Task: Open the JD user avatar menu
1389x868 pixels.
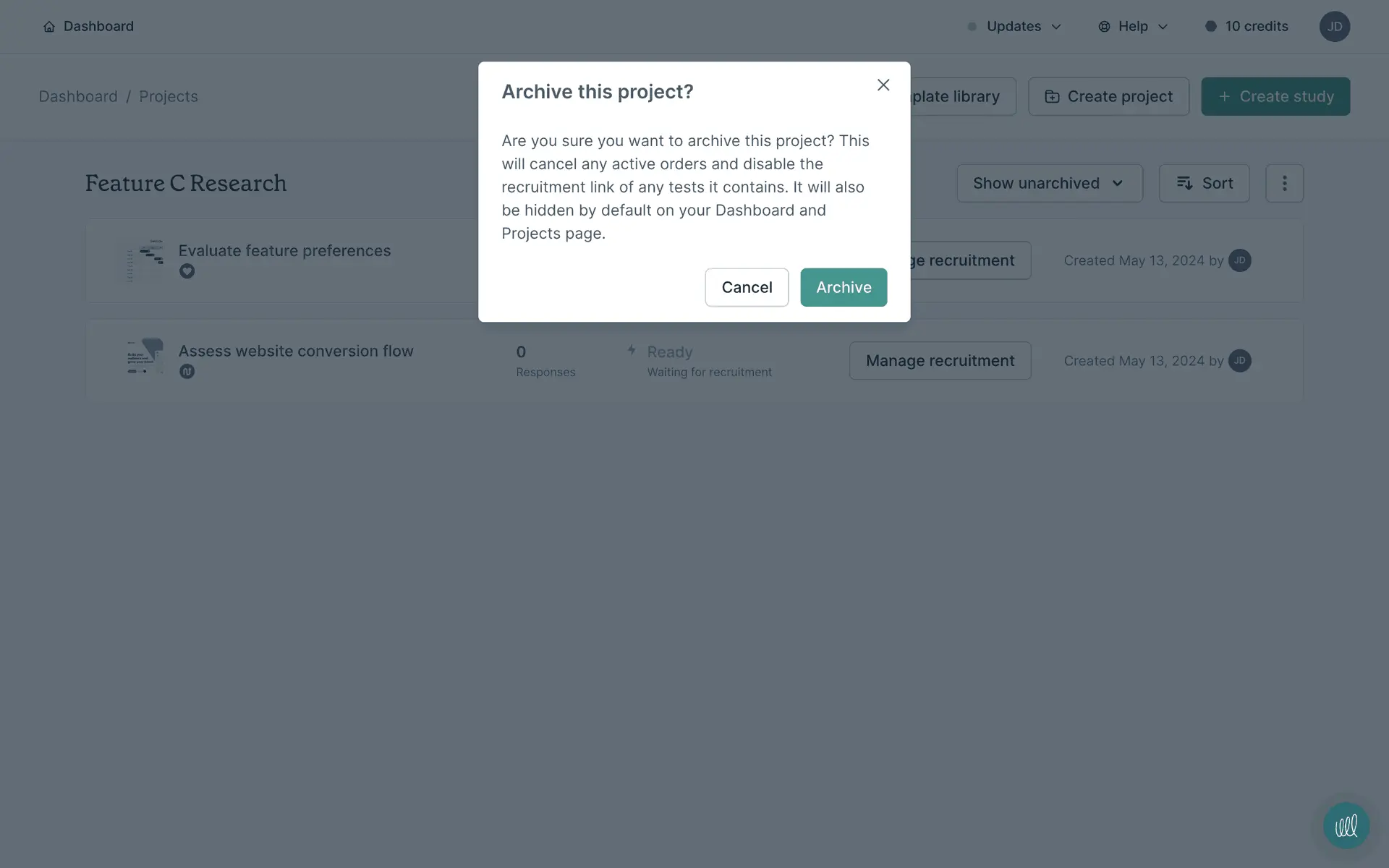Action: coord(1334,27)
